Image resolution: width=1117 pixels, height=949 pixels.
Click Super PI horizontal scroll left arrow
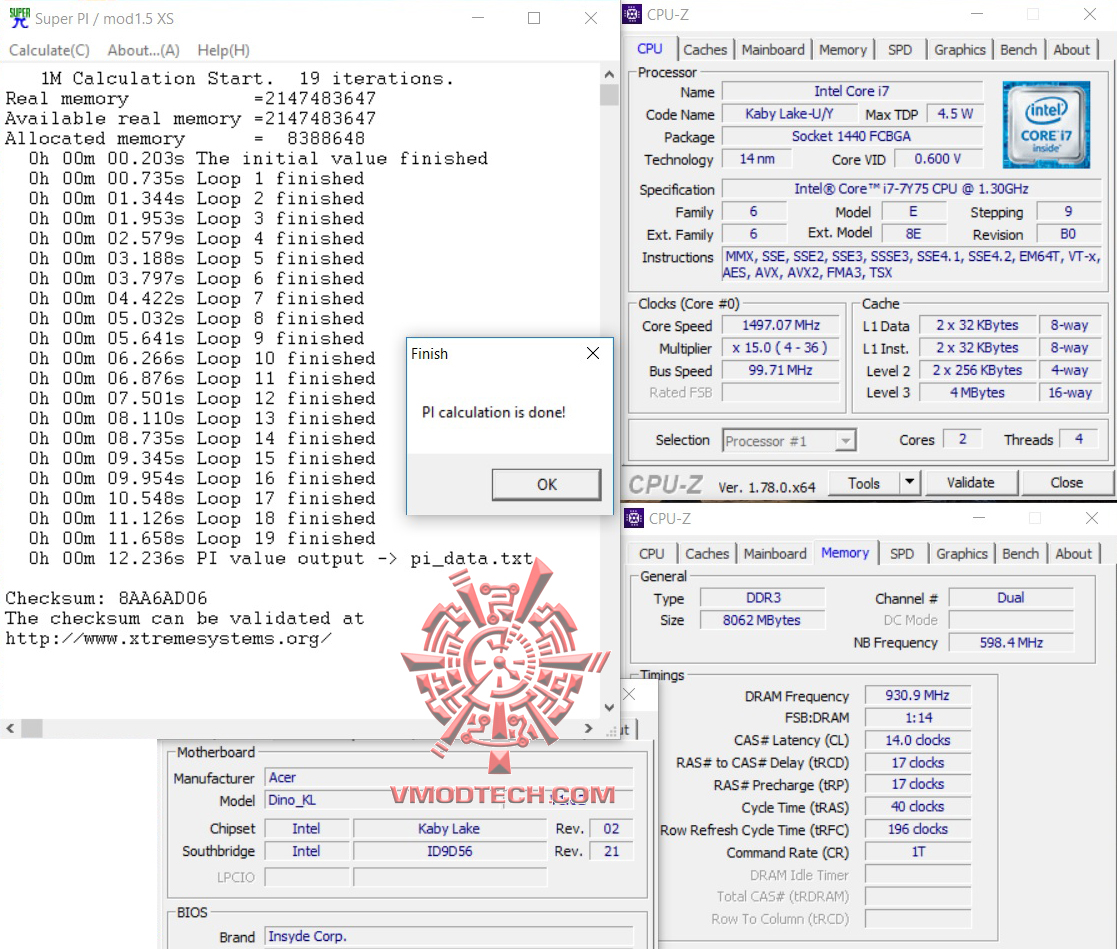(x=10, y=728)
